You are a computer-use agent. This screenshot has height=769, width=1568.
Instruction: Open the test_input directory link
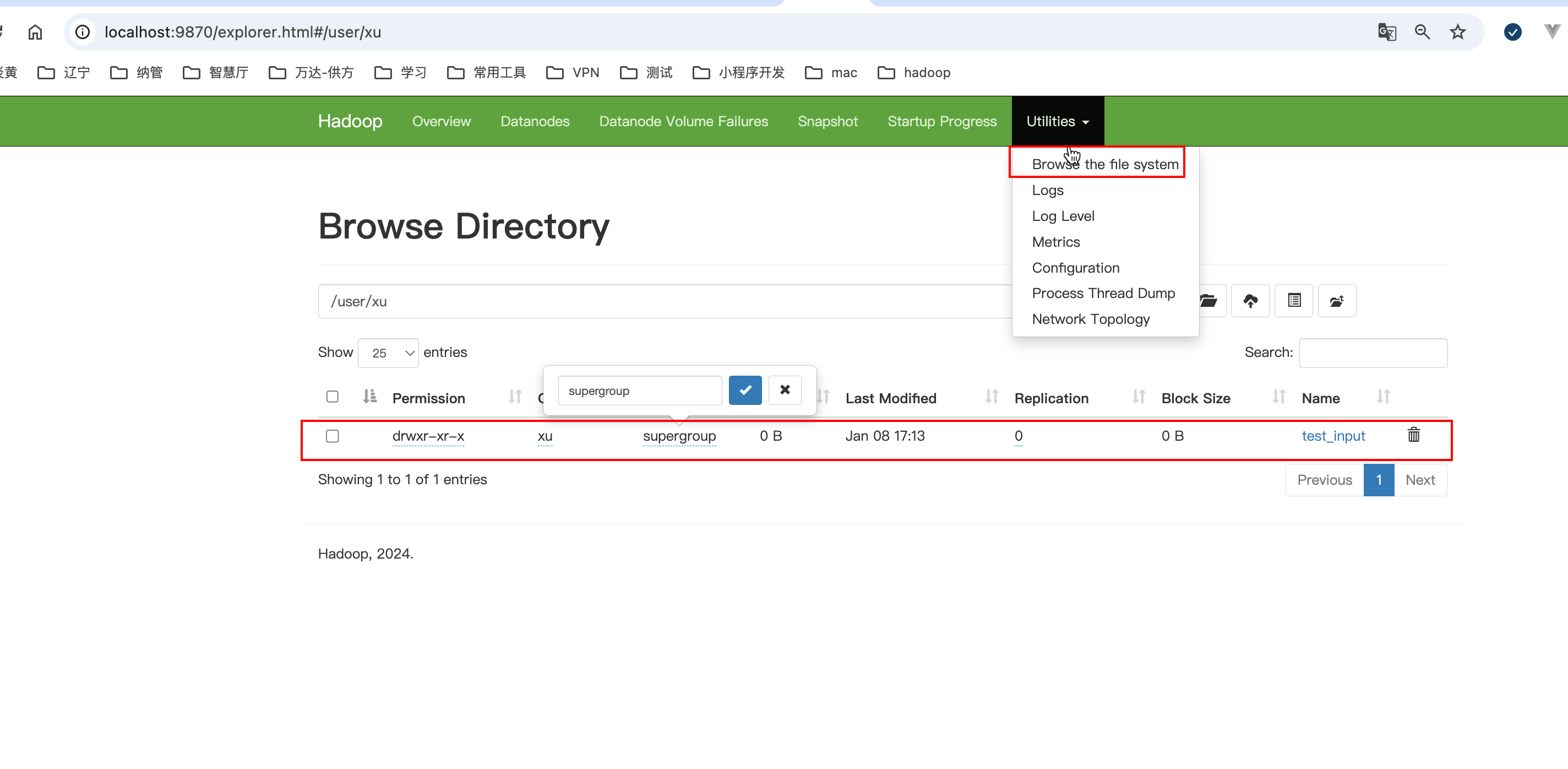coord(1333,436)
